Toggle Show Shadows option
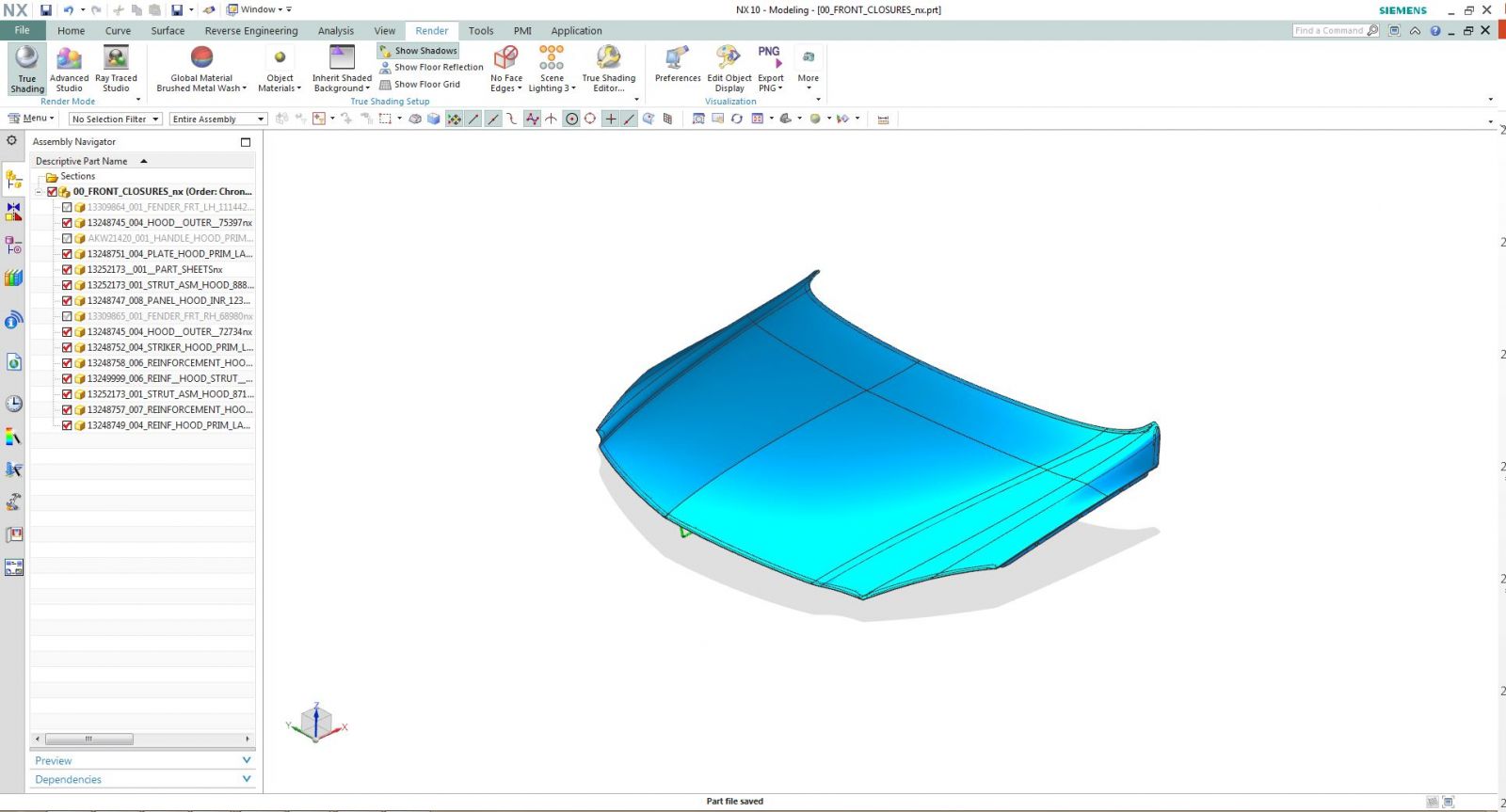Image resolution: width=1506 pixels, height=812 pixels. click(x=419, y=51)
